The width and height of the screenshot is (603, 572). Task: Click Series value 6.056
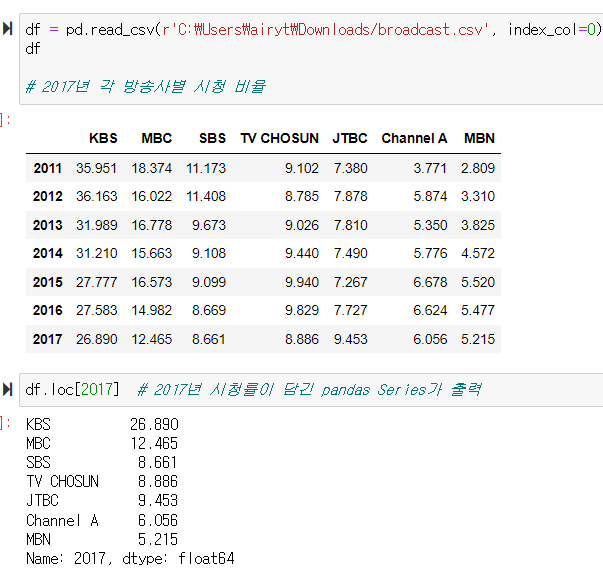click(158, 520)
